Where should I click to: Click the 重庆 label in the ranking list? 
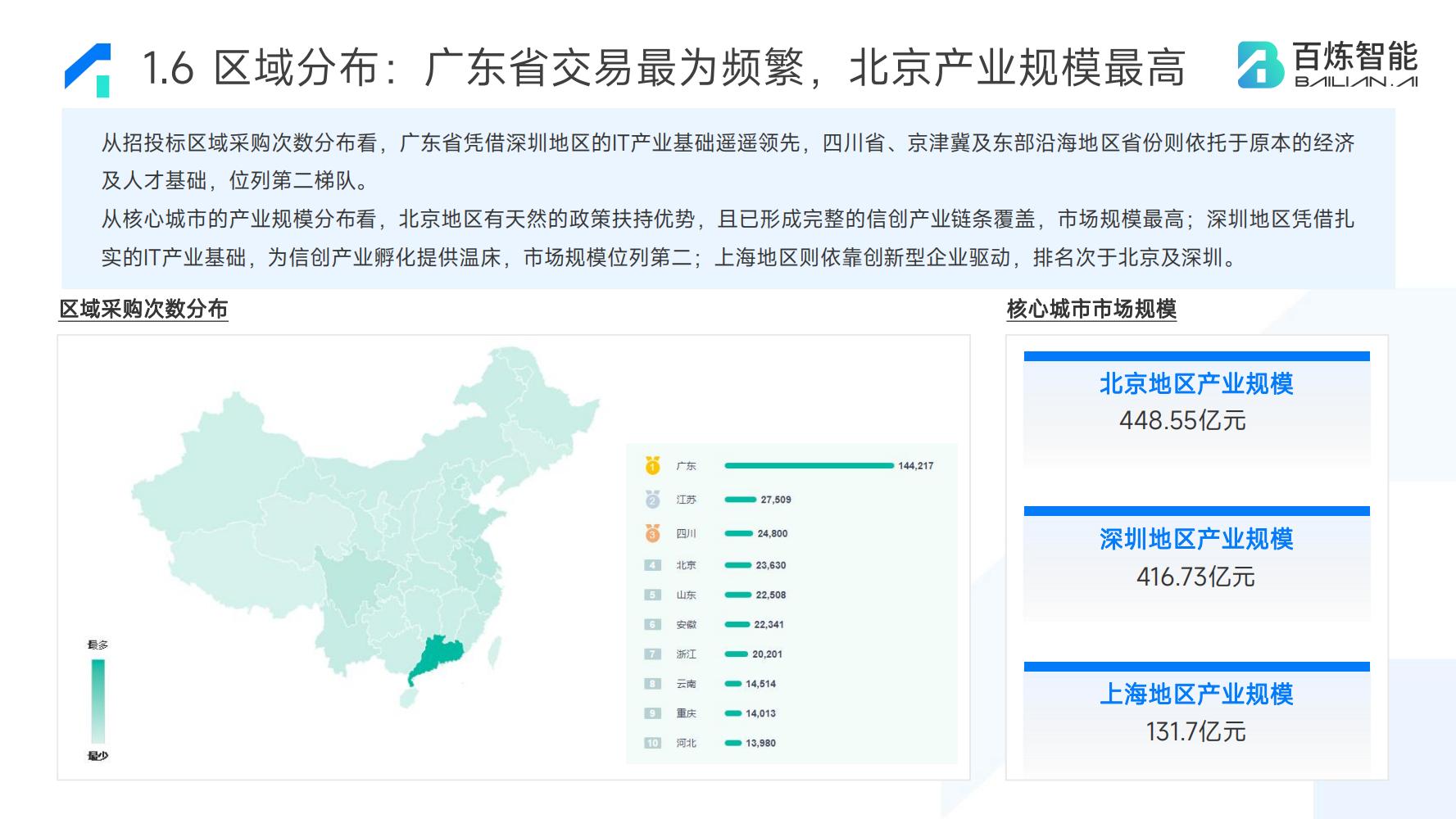[x=686, y=713]
